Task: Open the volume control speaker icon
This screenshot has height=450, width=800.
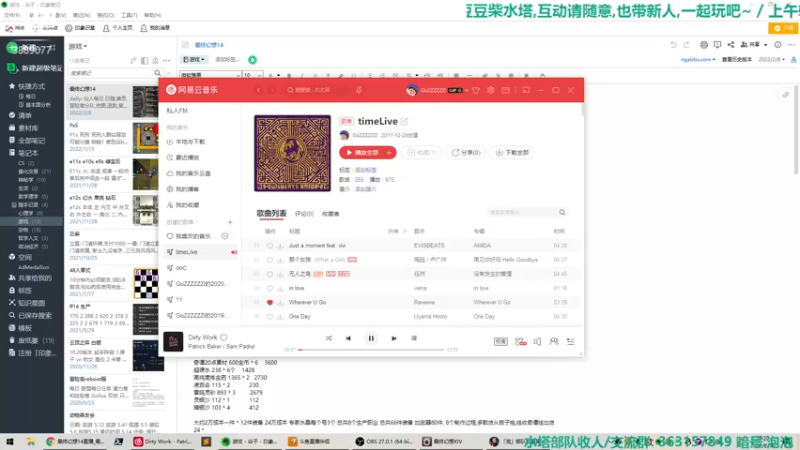Action: click(537, 341)
